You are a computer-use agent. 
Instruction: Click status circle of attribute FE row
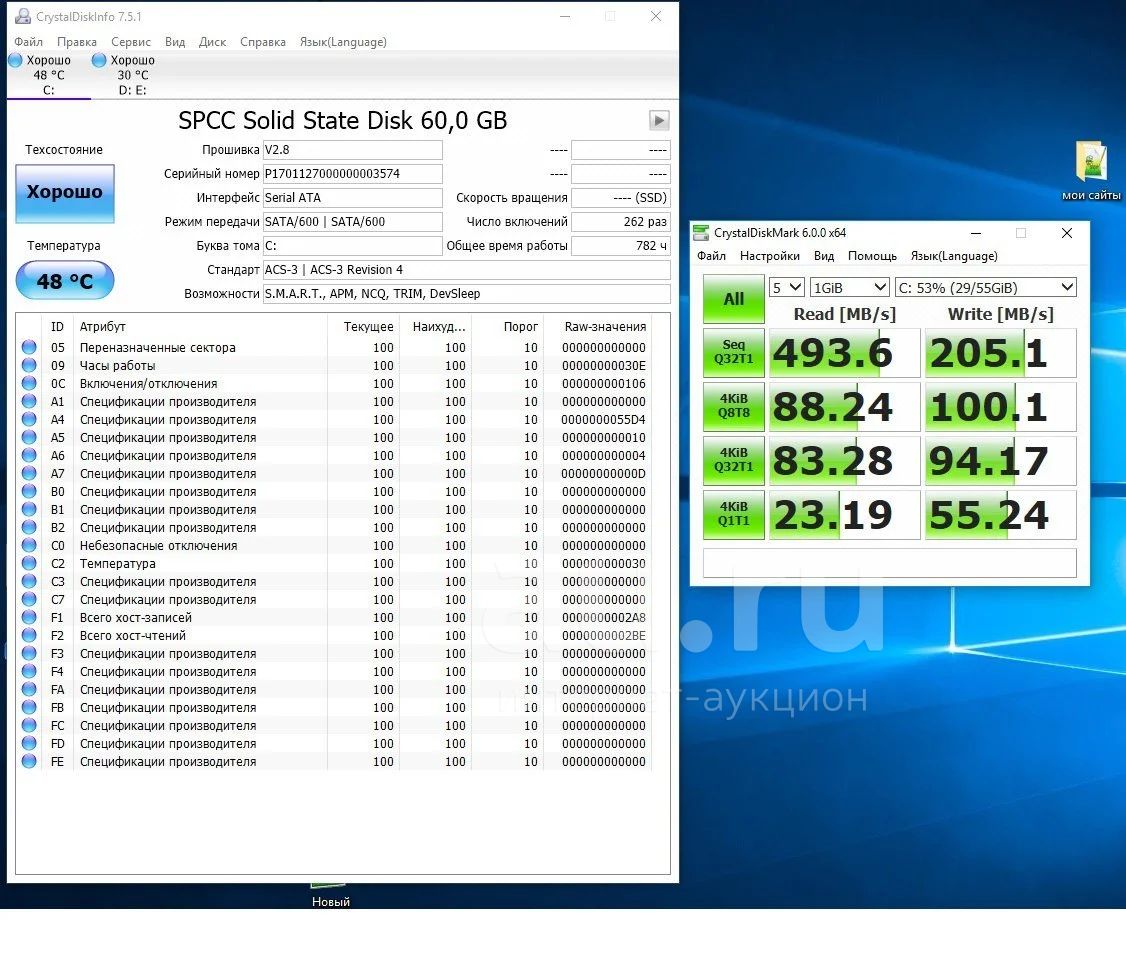[x=29, y=762]
